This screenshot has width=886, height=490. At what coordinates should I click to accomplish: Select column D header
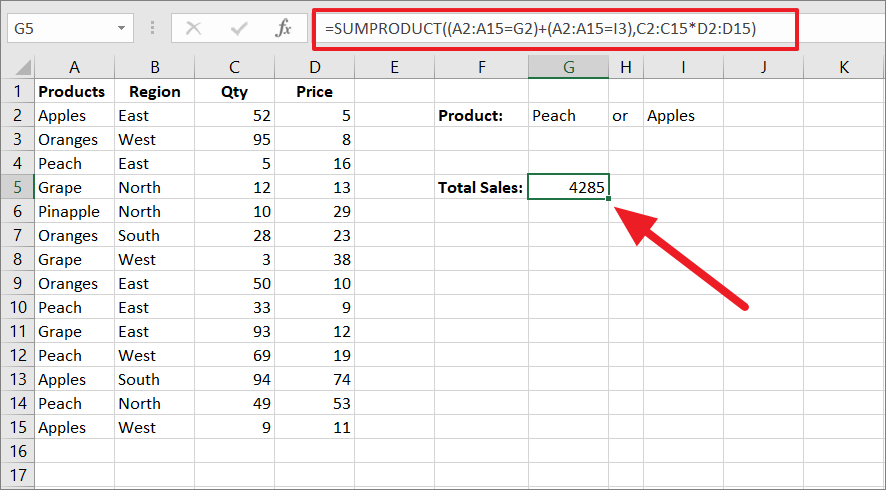pos(315,67)
